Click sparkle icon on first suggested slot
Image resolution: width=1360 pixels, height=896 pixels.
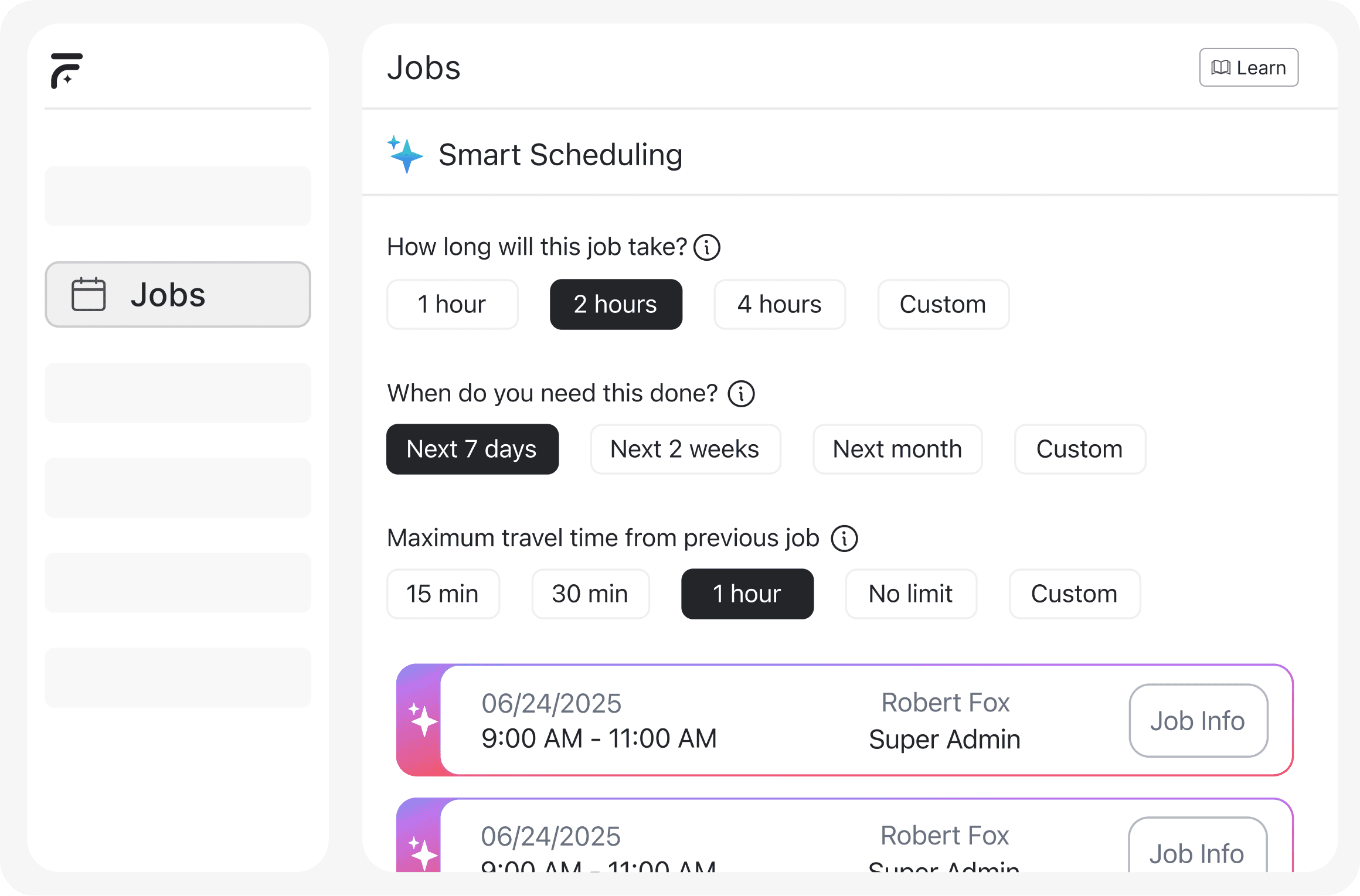click(423, 720)
